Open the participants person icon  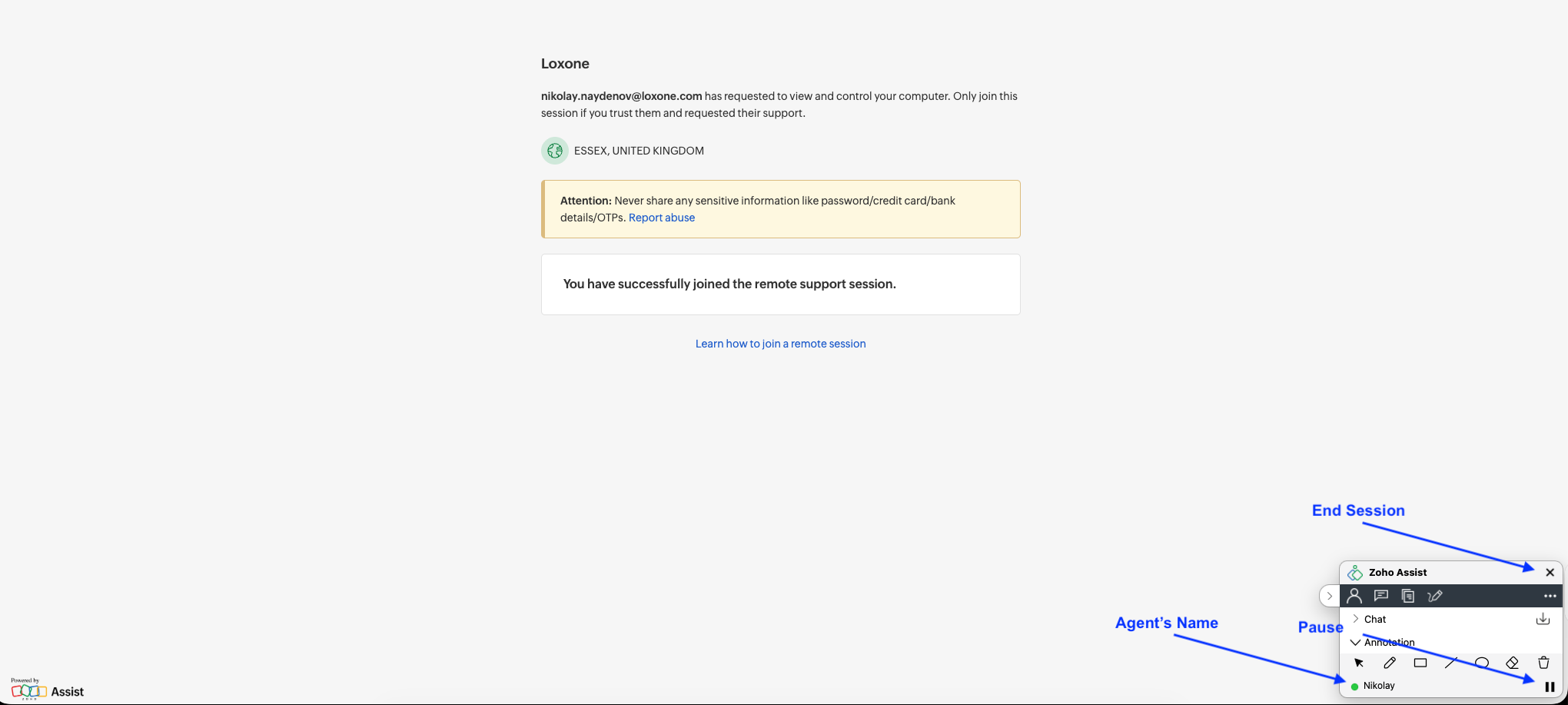tap(1354, 596)
